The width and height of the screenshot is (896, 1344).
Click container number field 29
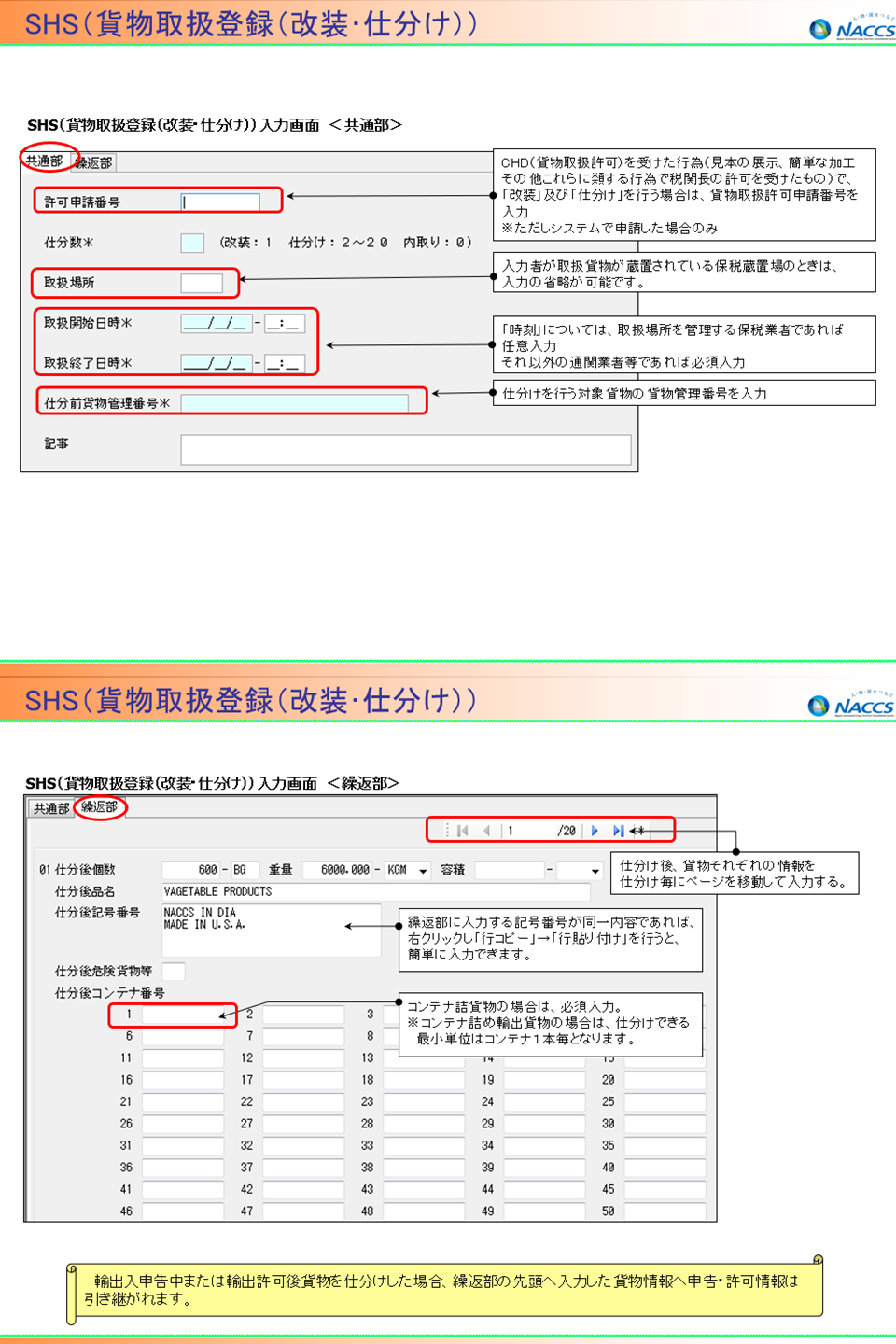tap(545, 1124)
